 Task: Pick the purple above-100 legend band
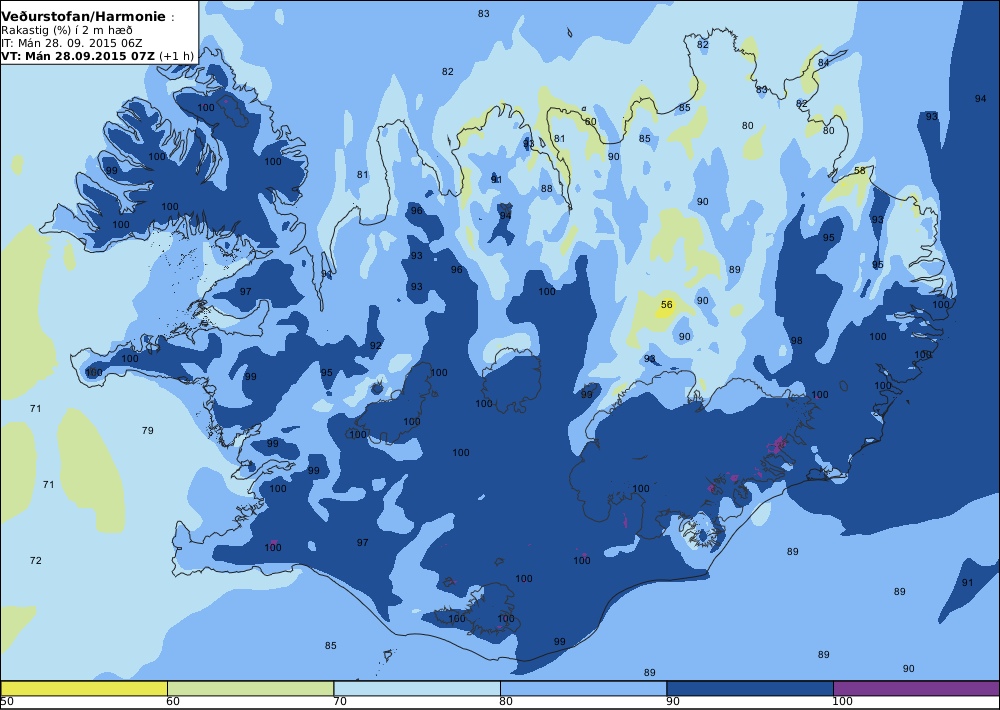pyautogui.click(x=916, y=688)
